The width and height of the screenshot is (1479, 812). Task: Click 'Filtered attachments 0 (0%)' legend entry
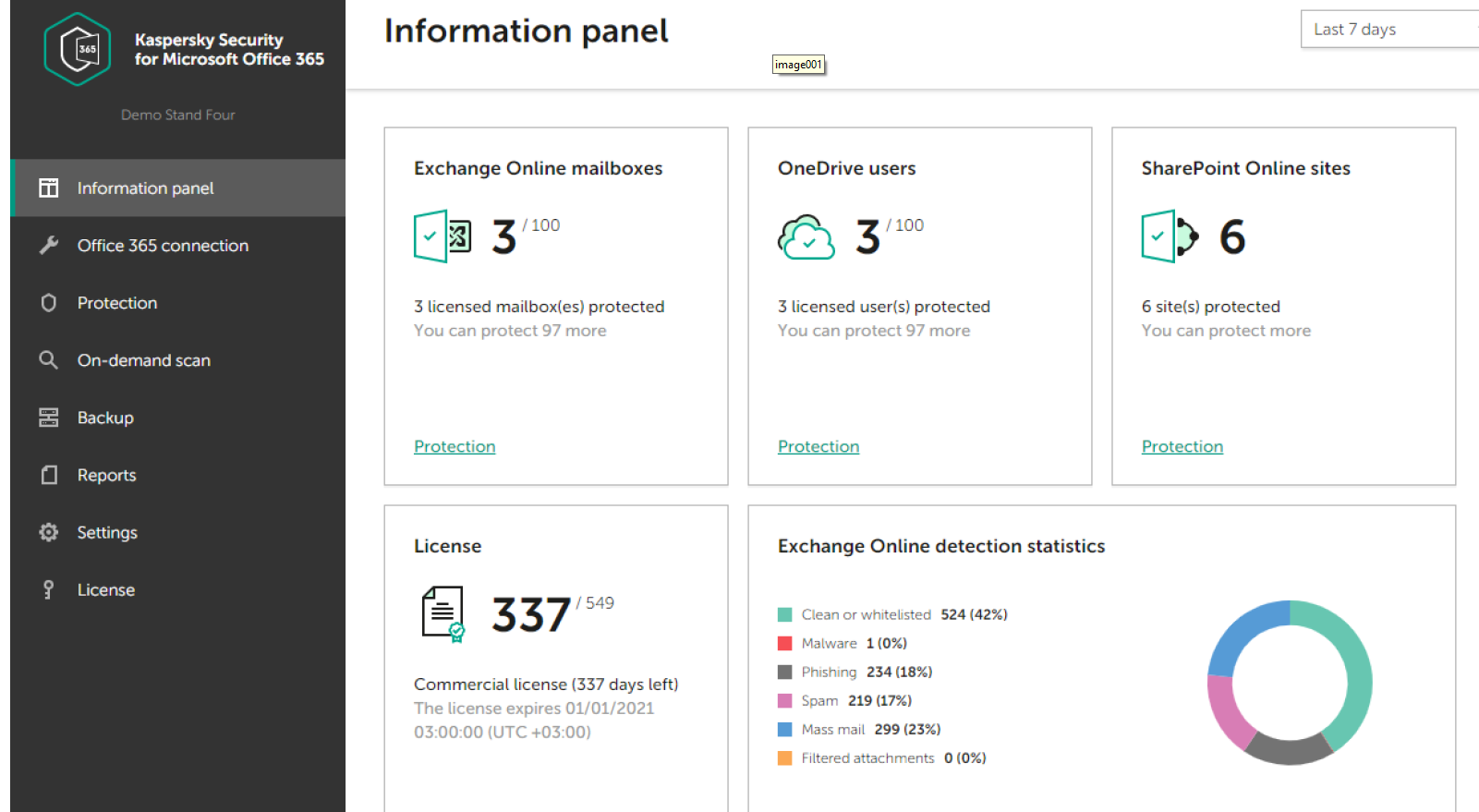coord(882,758)
